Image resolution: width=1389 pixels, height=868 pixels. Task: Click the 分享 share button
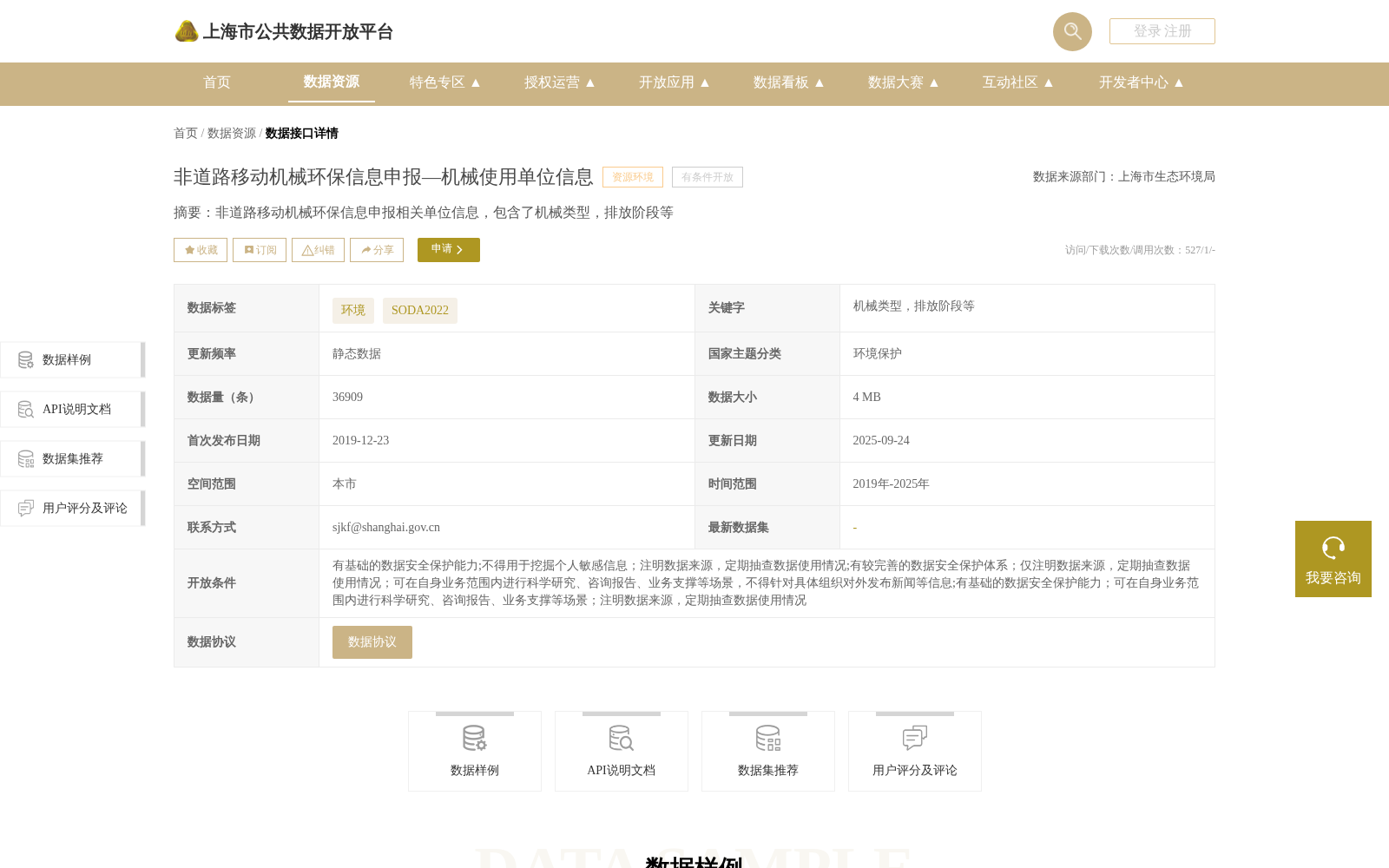coord(377,250)
